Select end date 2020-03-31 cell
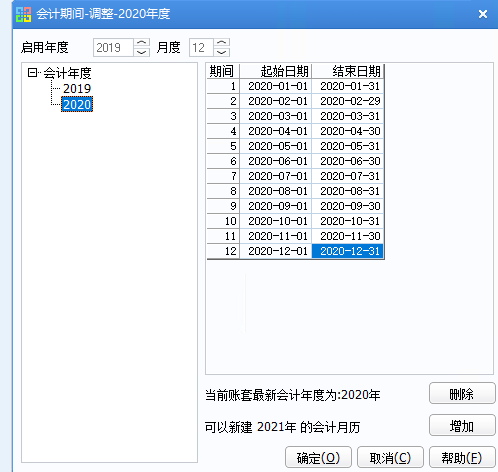 pos(348,116)
